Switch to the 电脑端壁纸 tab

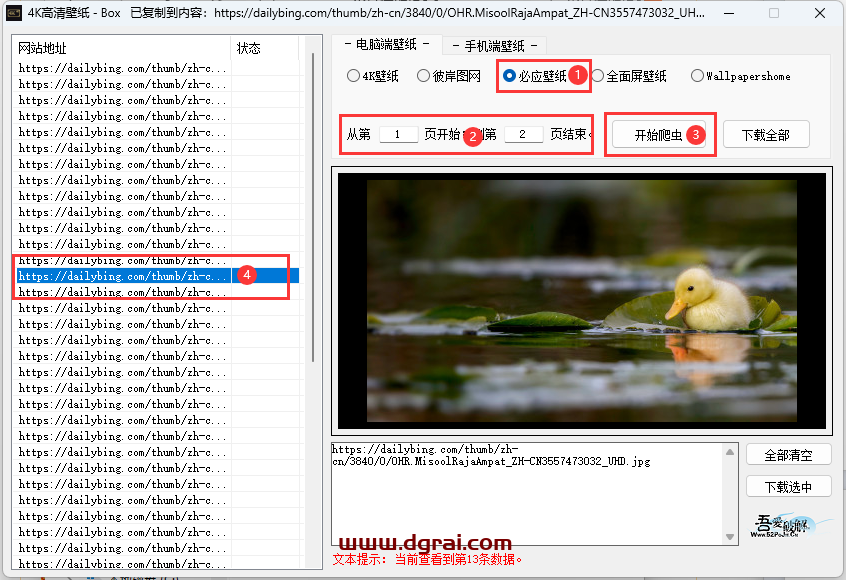pos(387,45)
